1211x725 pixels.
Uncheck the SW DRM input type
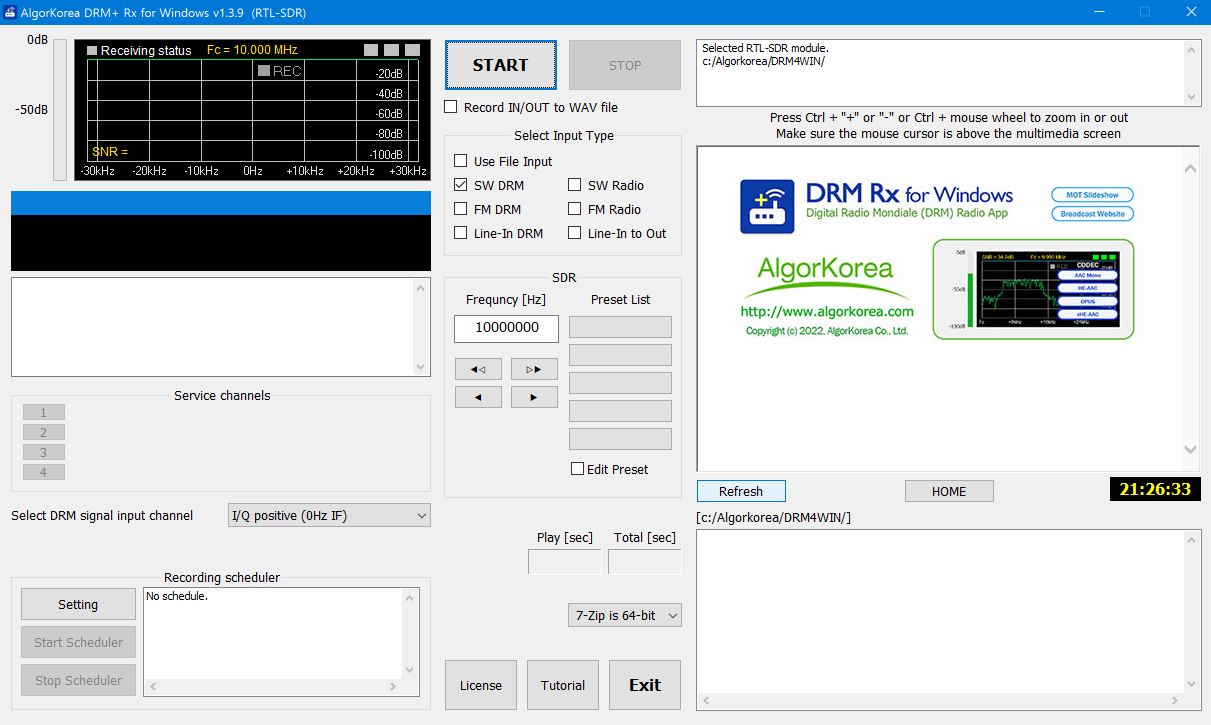pos(461,185)
